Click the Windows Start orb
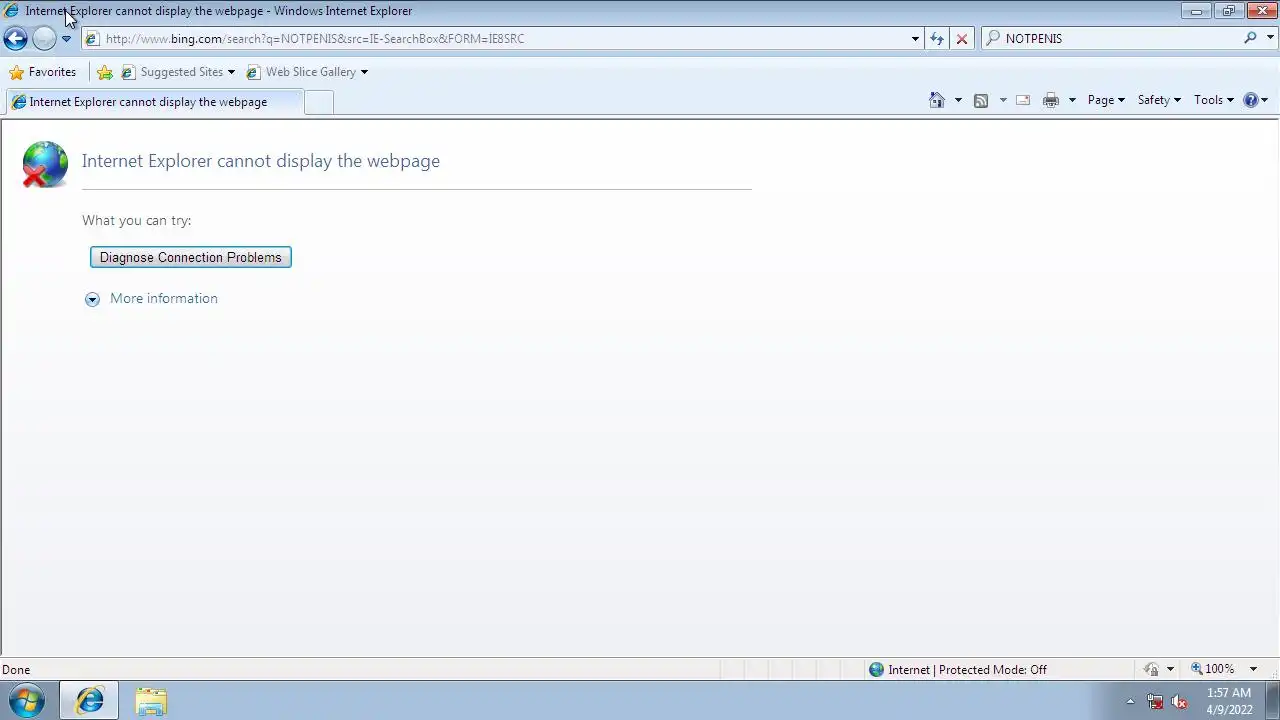The width and height of the screenshot is (1280, 720). 26,701
